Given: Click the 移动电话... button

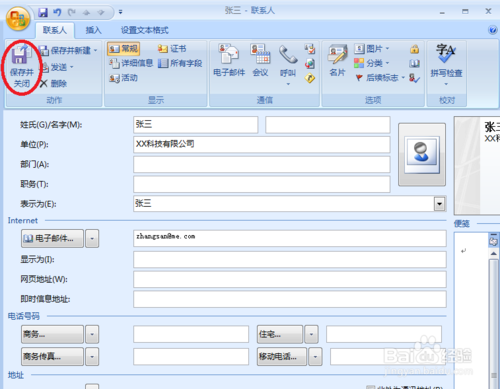Looking at the screenshot, I should pos(282,357).
